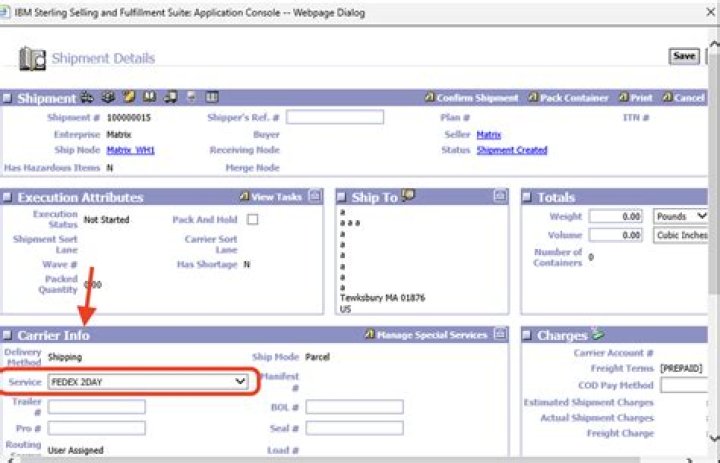The image size is (720, 463).
Task: Click the Seal # input field
Action: click(354, 428)
